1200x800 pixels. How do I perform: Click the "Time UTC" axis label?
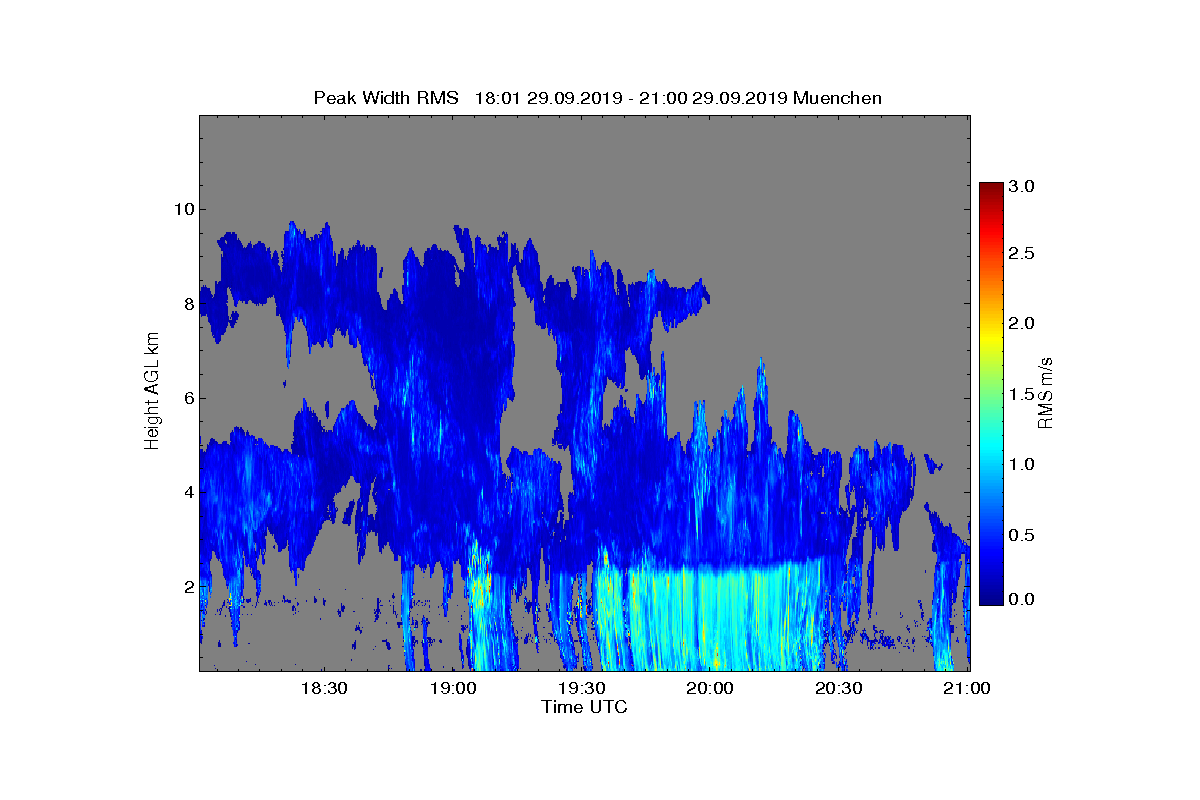[x=585, y=707]
